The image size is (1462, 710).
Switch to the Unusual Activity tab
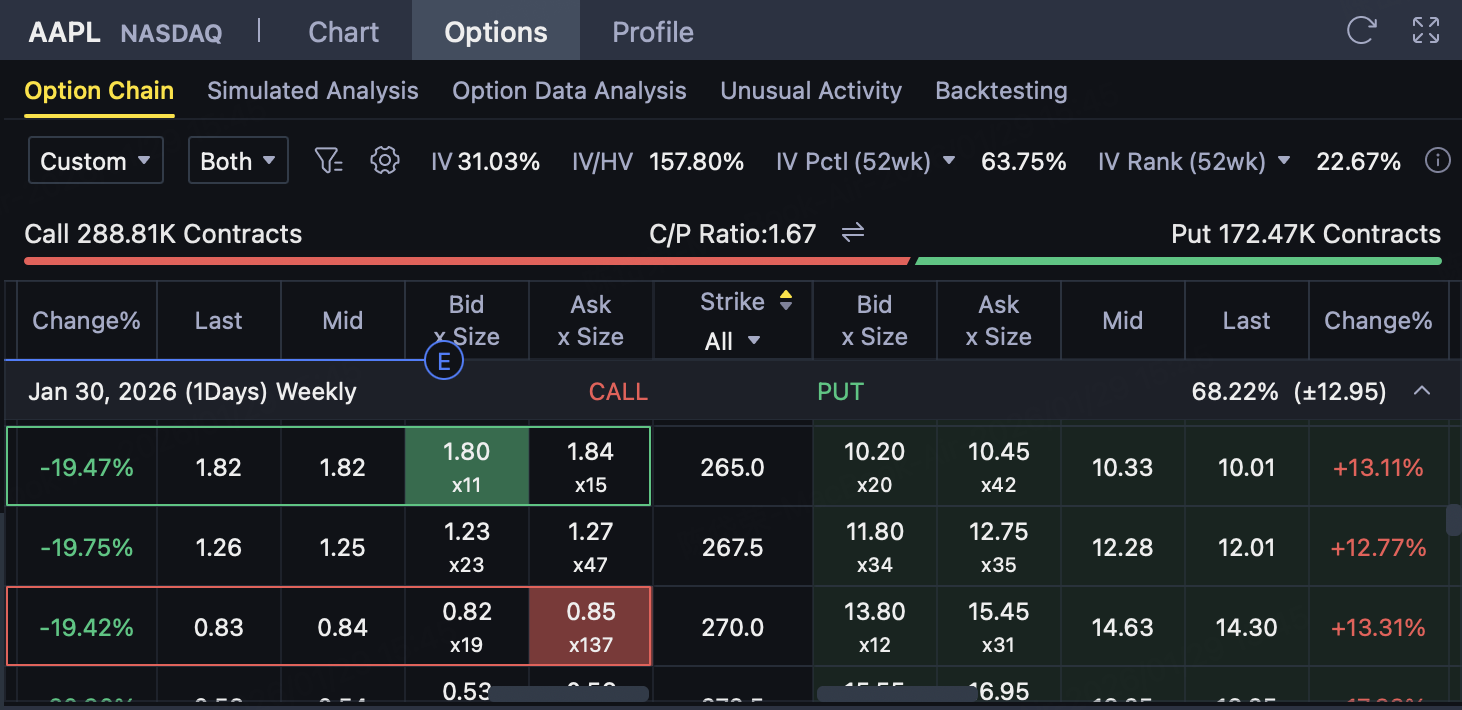[x=811, y=91]
